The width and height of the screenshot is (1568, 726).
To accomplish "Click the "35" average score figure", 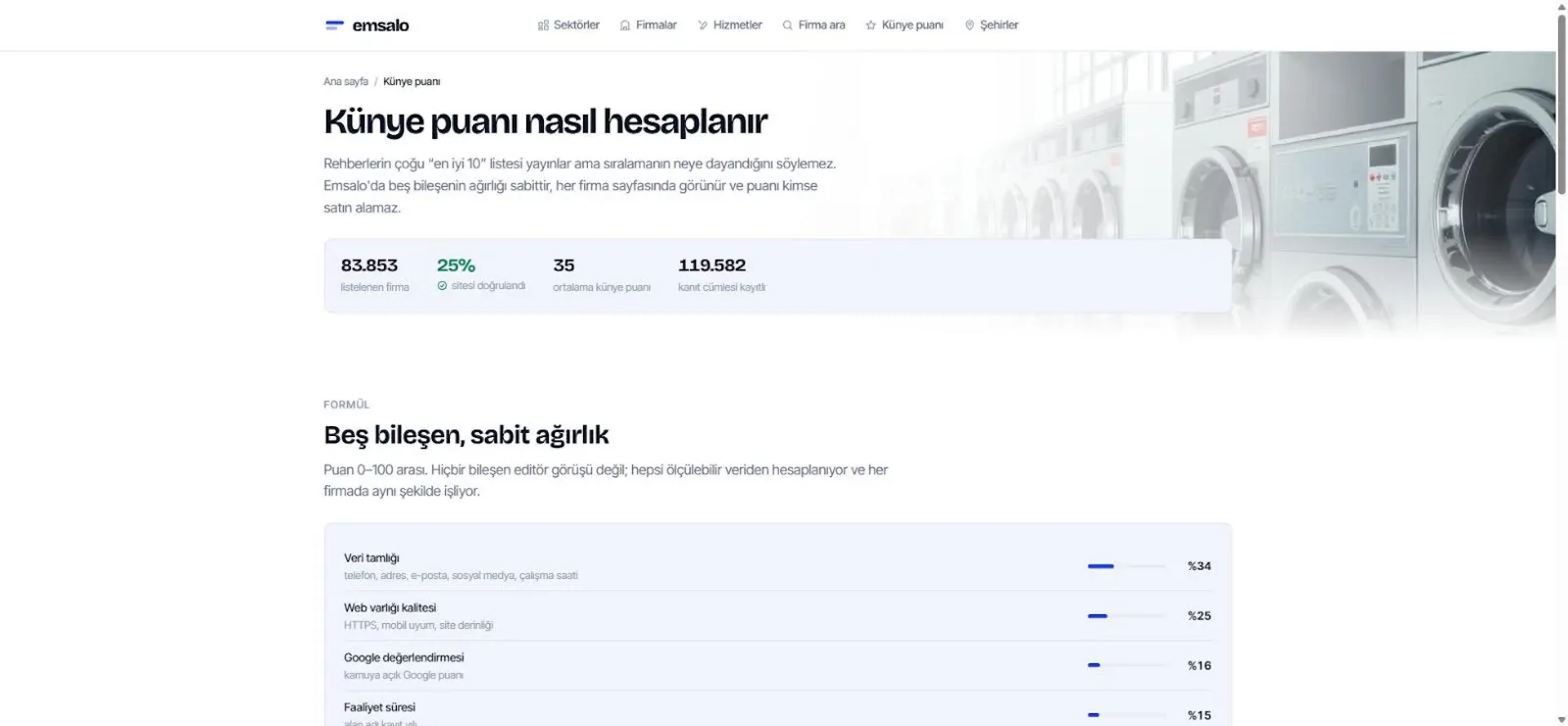I will click(563, 266).
